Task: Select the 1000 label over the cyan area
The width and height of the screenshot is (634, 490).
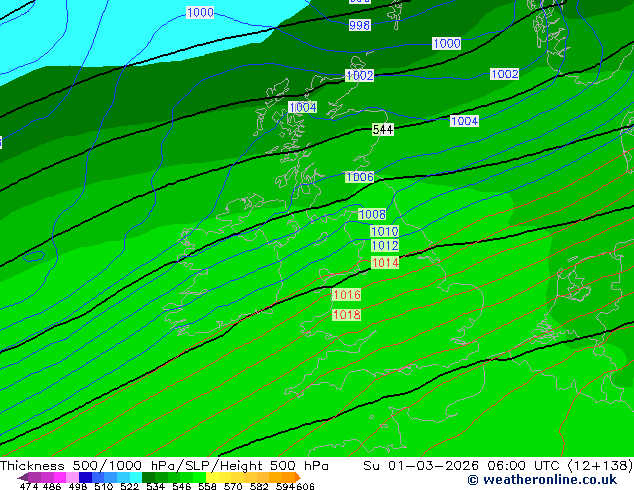Action: [200, 13]
